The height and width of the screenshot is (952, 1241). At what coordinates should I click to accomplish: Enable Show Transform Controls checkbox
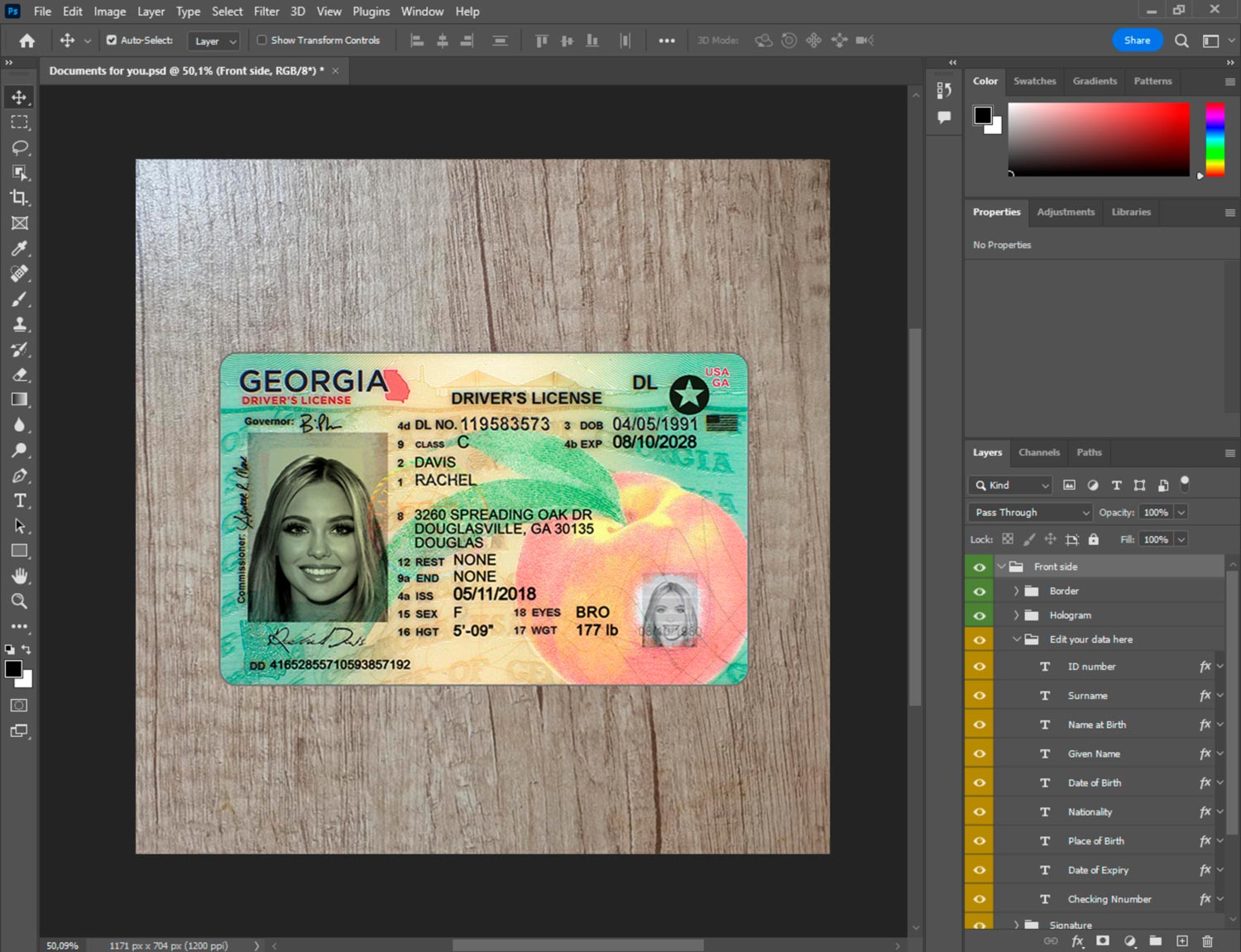(261, 40)
